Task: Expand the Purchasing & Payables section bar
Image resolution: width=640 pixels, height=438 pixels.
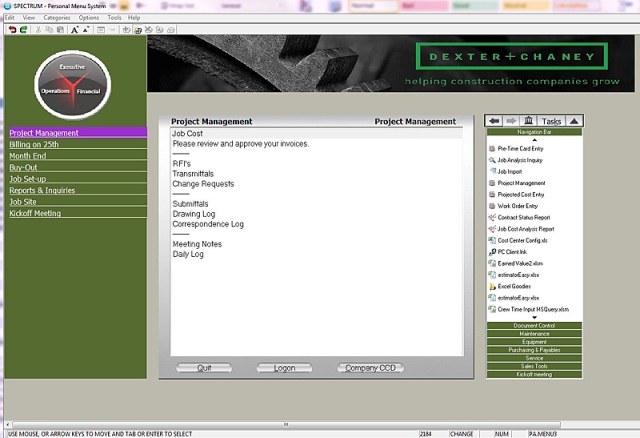Action: click(534, 350)
